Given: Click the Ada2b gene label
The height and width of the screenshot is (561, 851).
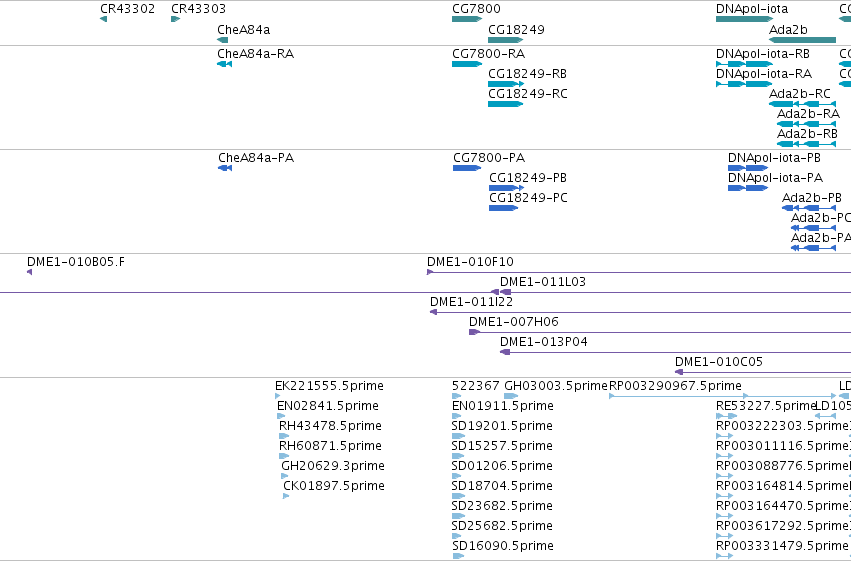Looking at the screenshot, I should 789,29.
